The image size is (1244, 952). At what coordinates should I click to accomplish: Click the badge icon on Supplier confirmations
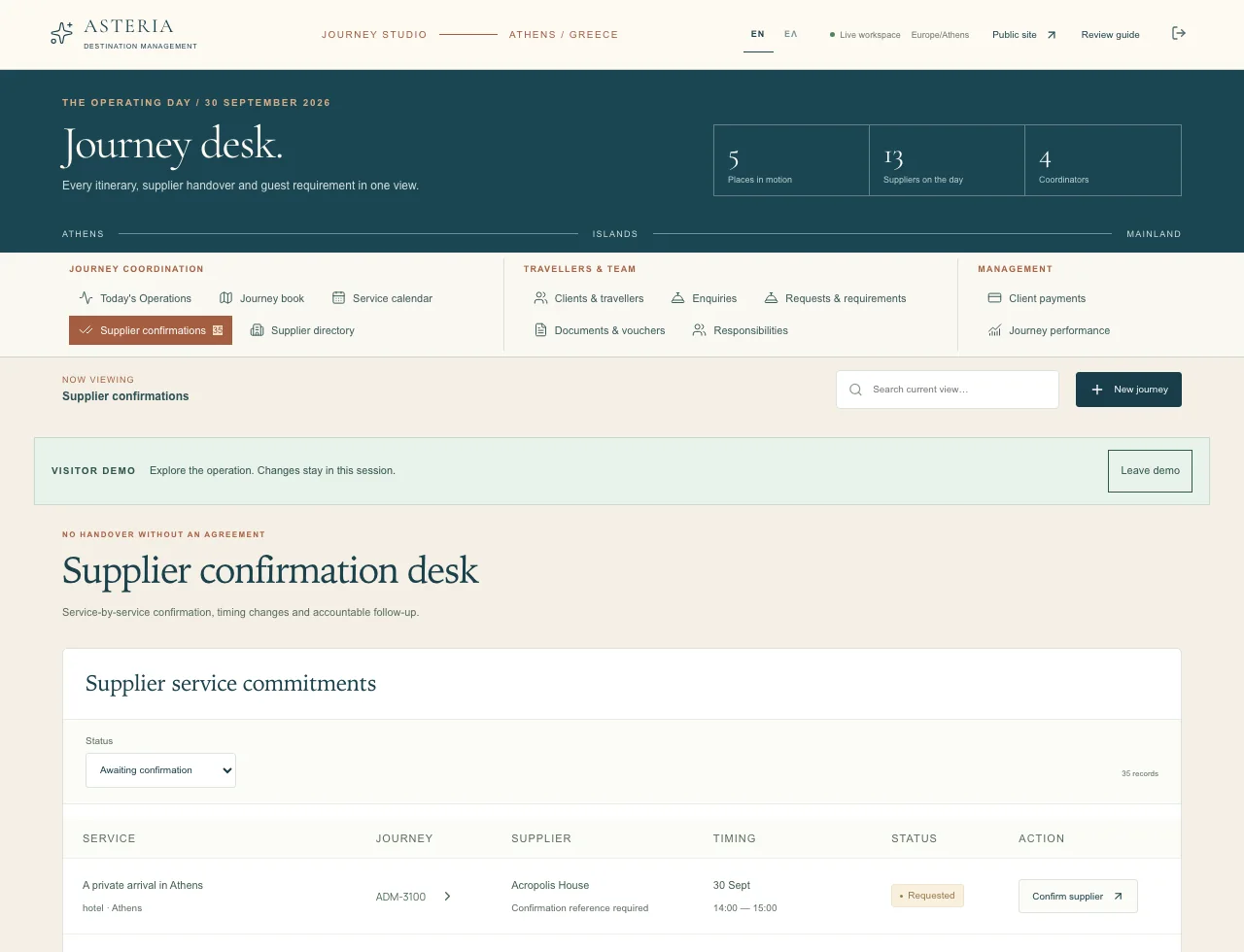(218, 330)
